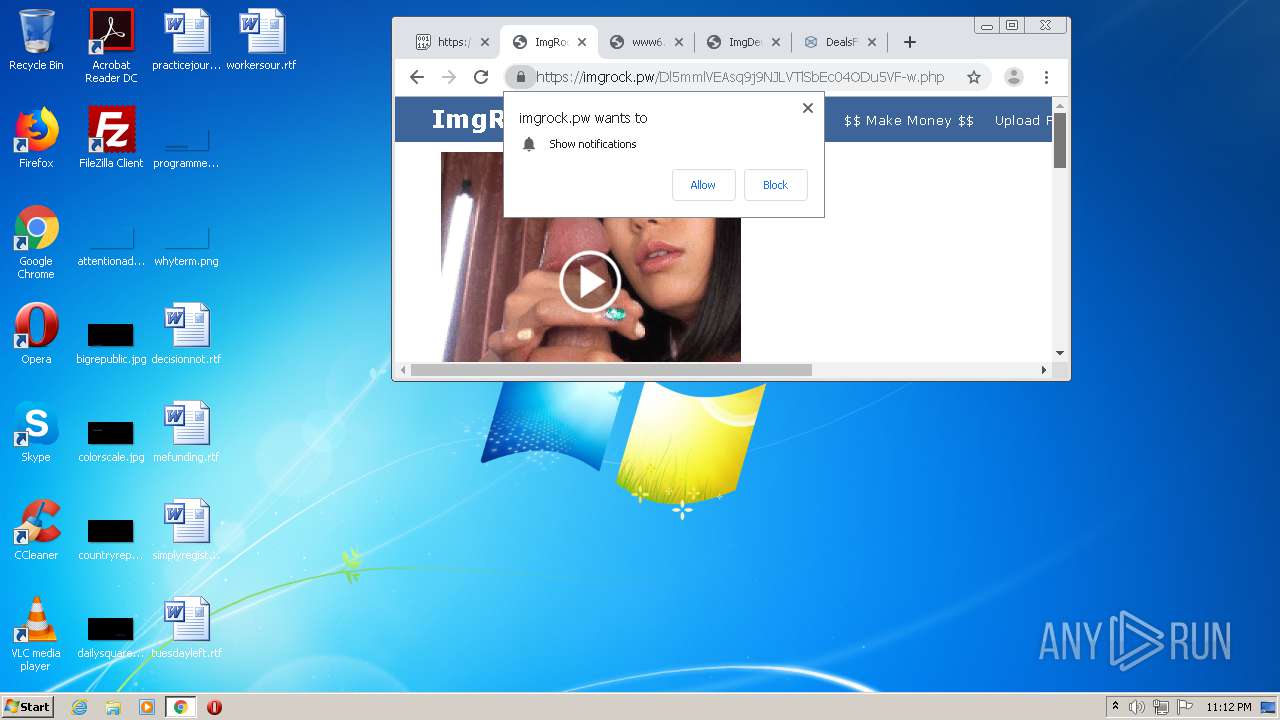Switch to the www6 tab

(x=647, y=42)
